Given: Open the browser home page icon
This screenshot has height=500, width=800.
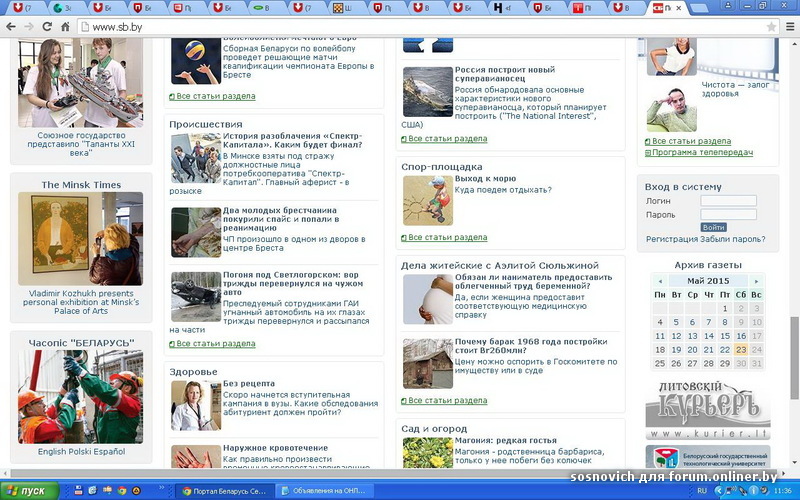Looking at the screenshot, I should pos(65,27).
